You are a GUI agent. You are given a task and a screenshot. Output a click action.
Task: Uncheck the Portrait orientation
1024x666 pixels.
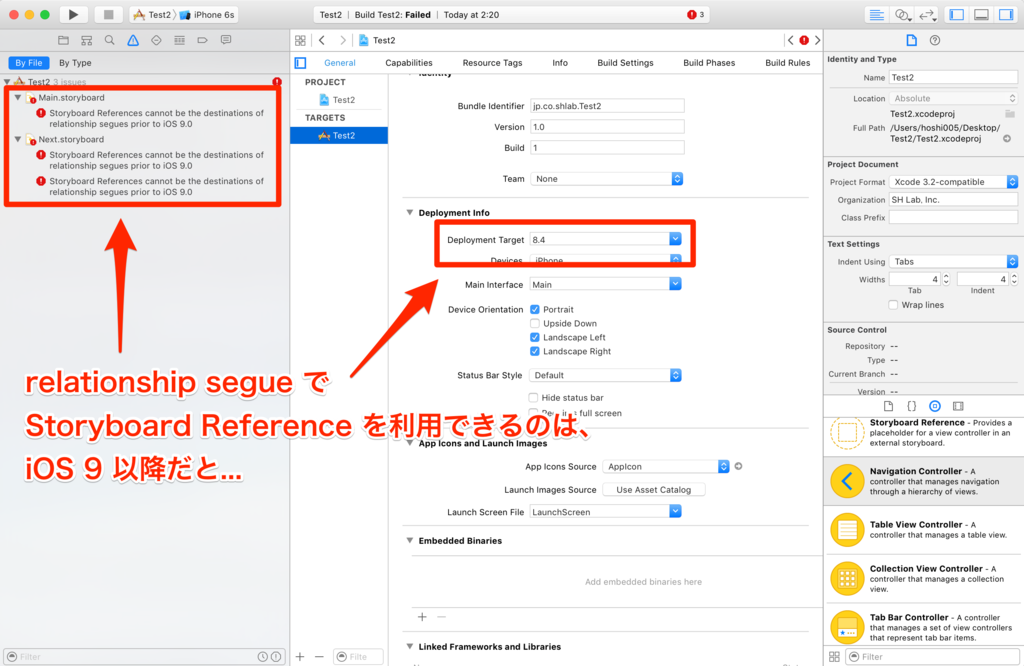pyautogui.click(x=535, y=309)
